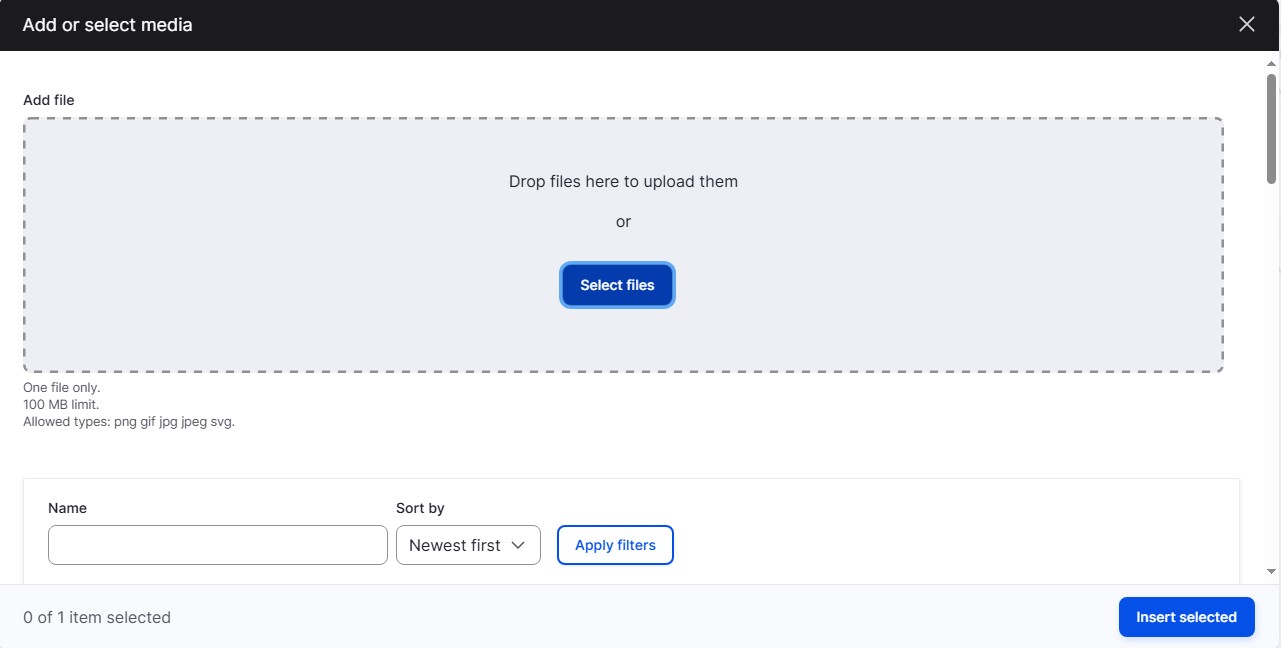Click the '100 MB limit.' text
Screen dimensions: 1281x648
click(61, 405)
